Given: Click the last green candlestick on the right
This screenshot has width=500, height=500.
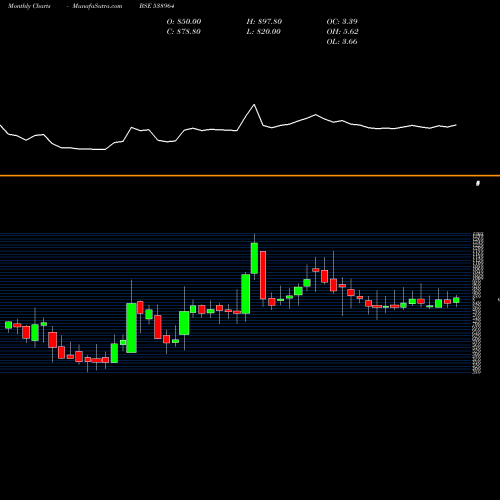Looking at the screenshot, I should click(x=456, y=300).
